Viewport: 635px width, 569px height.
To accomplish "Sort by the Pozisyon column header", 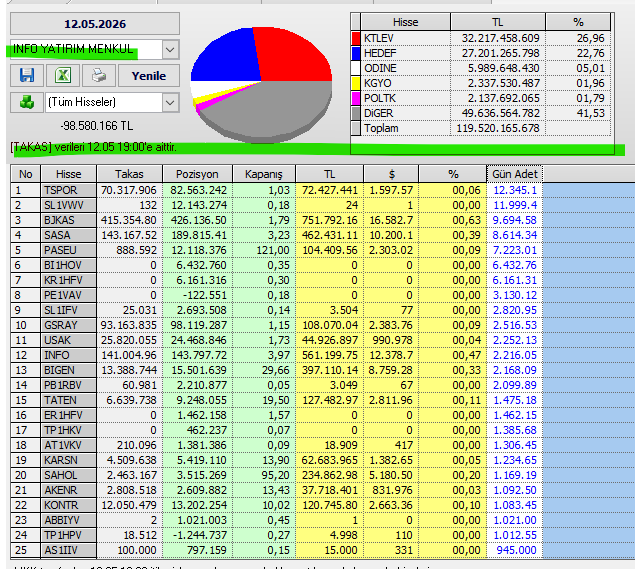I will point(197,174).
